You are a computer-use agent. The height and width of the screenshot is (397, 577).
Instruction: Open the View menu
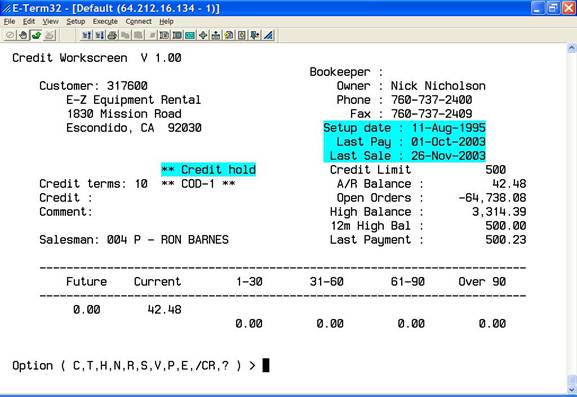[50, 22]
